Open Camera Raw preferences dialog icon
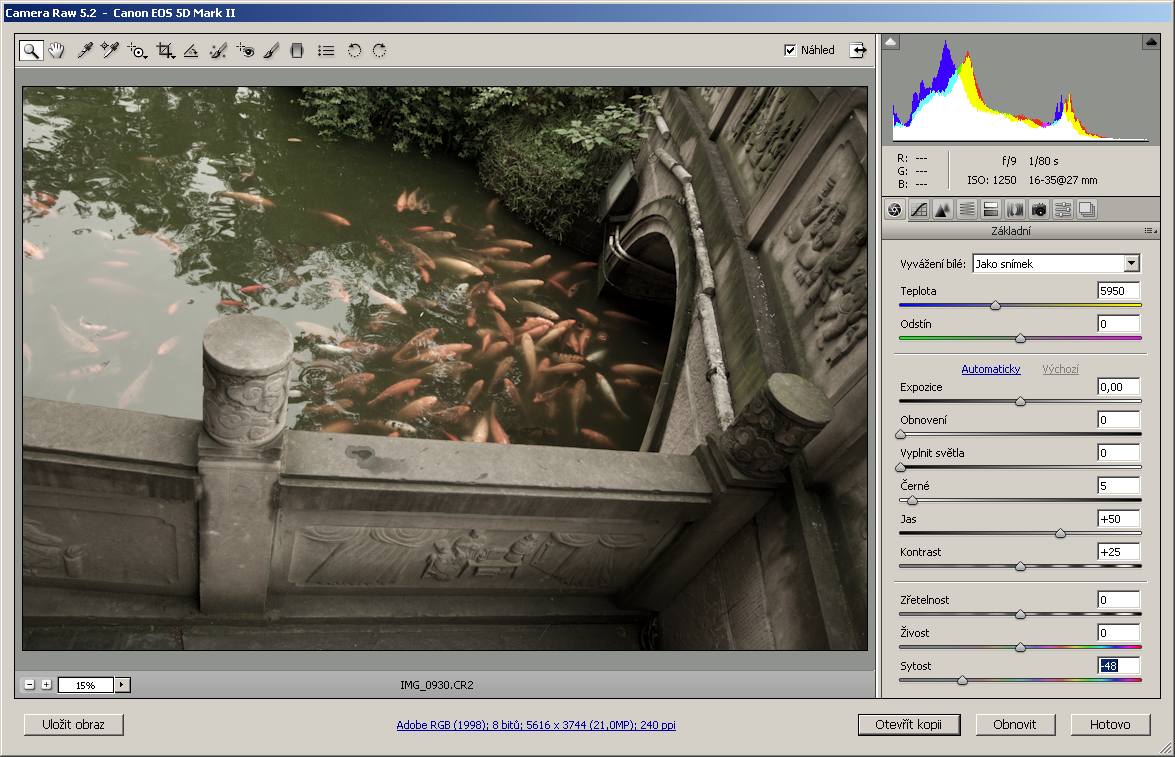Viewport: 1175px width, 757px height. pos(326,51)
